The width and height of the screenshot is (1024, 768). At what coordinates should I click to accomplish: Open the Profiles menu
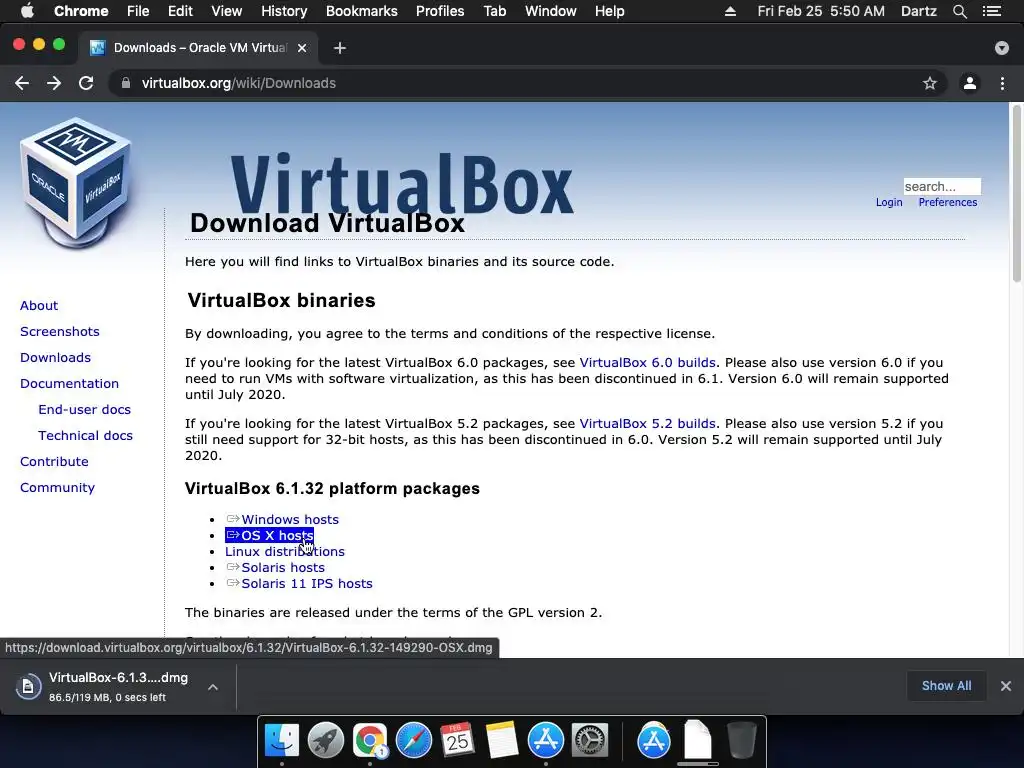(x=440, y=11)
